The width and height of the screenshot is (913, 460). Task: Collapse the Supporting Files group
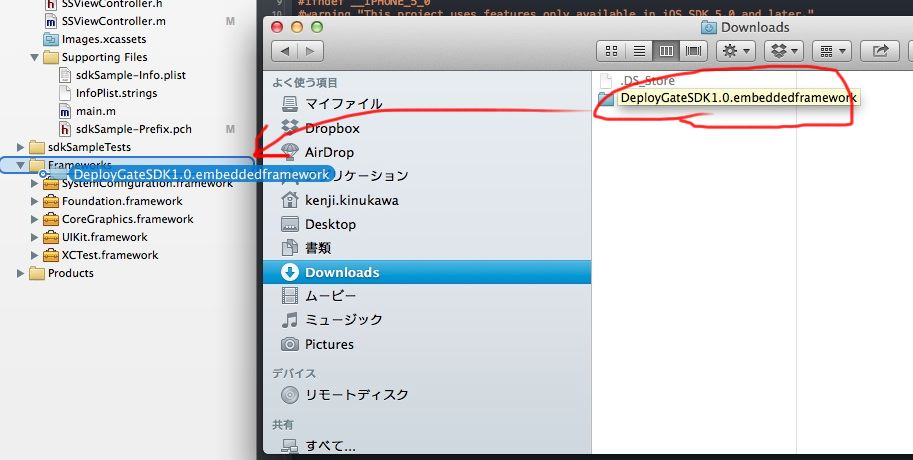click(34, 57)
